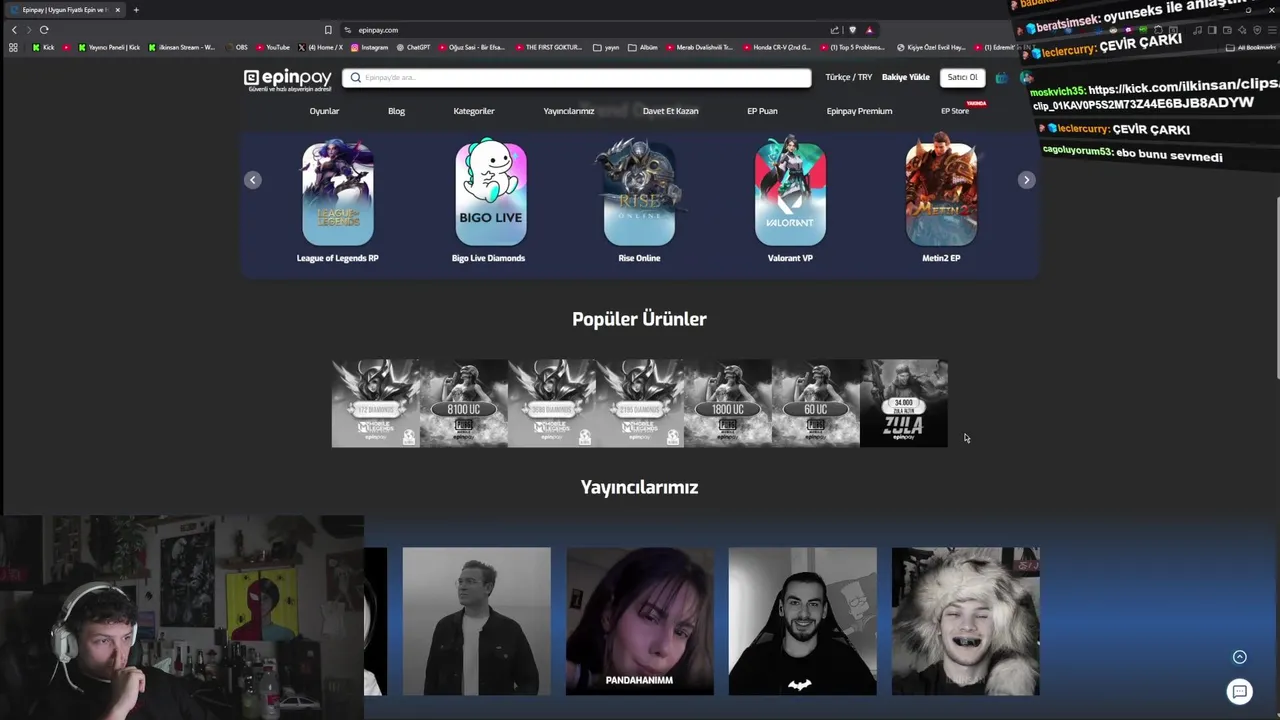The height and width of the screenshot is (720, 1280).
Task: Open THE FIRST GOKTUR bookmark
Action: tap(548, 47)
